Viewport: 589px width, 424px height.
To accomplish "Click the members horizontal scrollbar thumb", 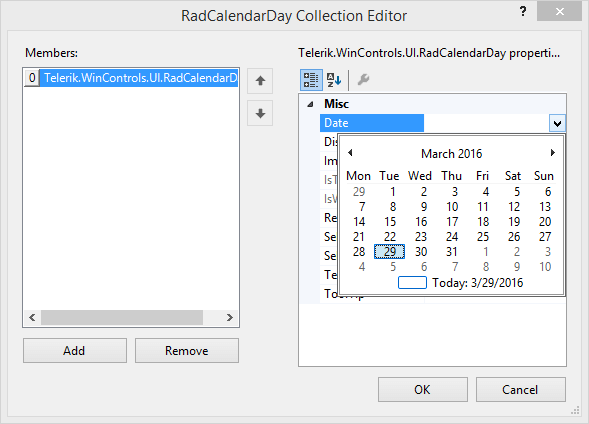I will click(122, 318).
